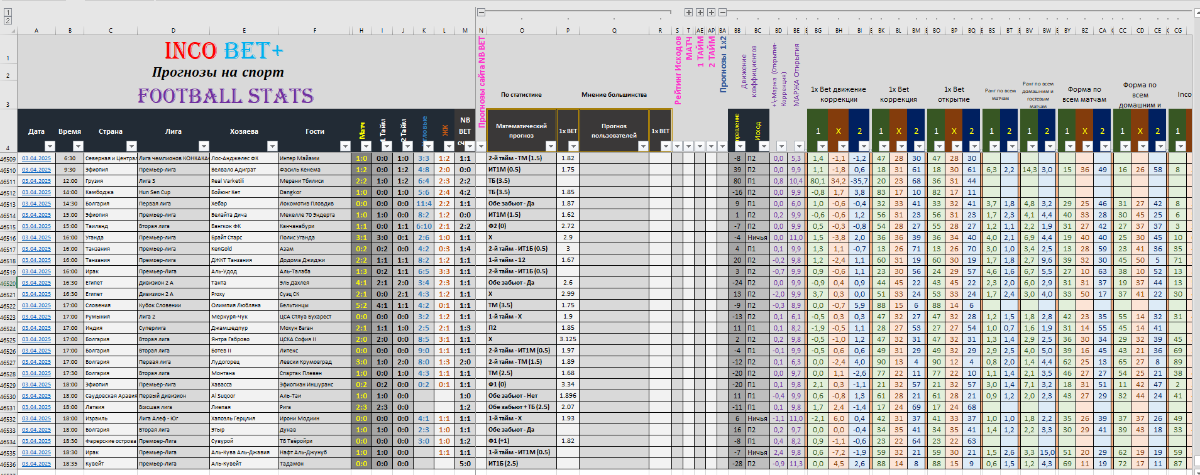This screenshot has width=1200, height=475.
Task: Collapse column group using minus above column N
Action: click(x=481, y=13)
